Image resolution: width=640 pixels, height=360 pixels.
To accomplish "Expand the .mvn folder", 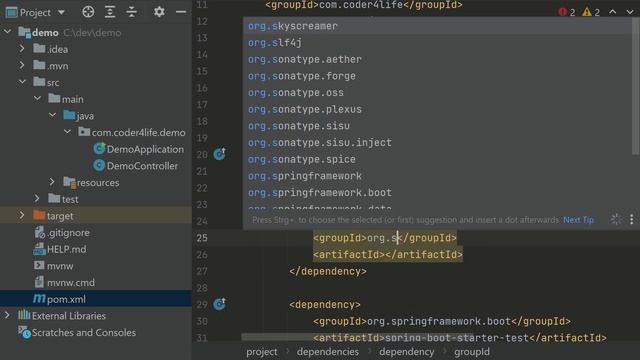I will [x=22, y=65].
